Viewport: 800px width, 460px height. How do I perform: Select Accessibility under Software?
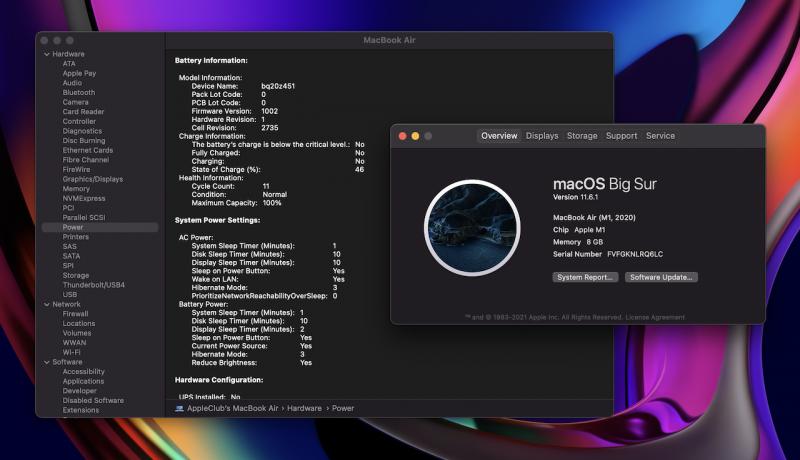click(x=83, y=372)
